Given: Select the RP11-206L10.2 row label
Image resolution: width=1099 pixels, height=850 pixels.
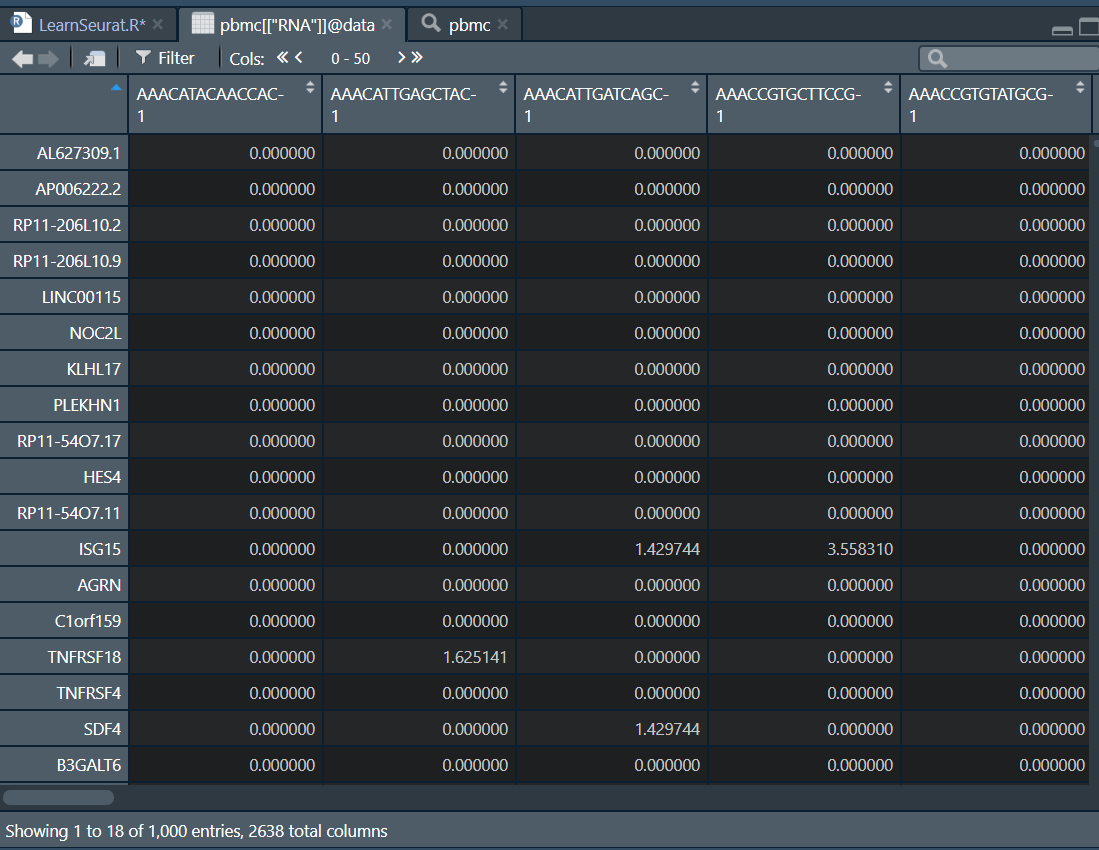Looking at the screenshot, I should [x=67, y=225].
